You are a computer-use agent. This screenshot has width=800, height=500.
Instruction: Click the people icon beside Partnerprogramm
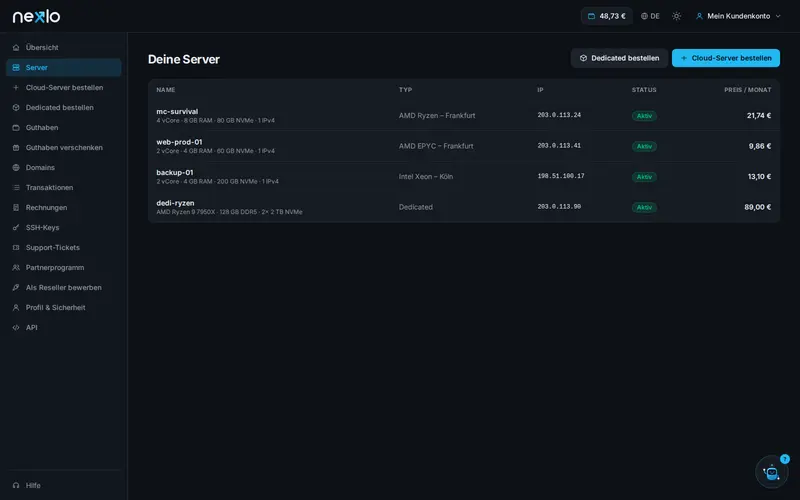point(16,267)
